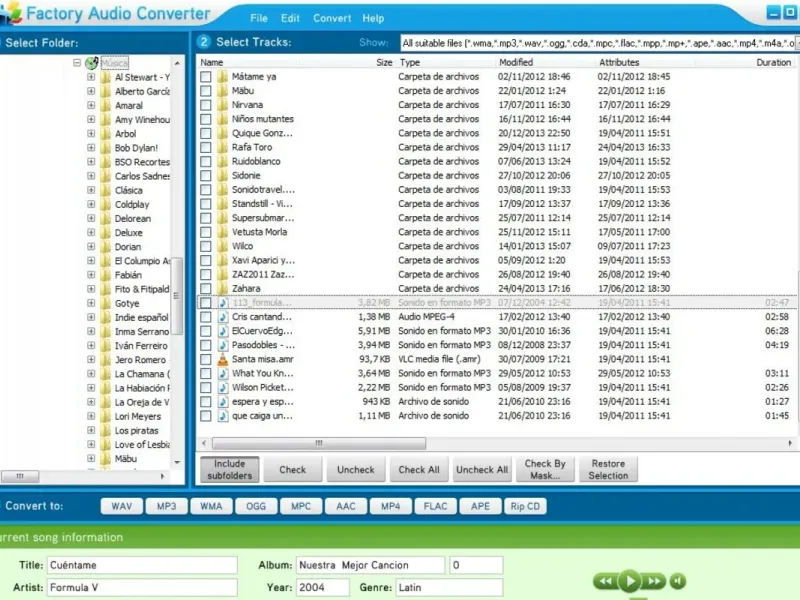
Task: Click the Amaral folder icon in tree
Action: (x=106, y=106)
